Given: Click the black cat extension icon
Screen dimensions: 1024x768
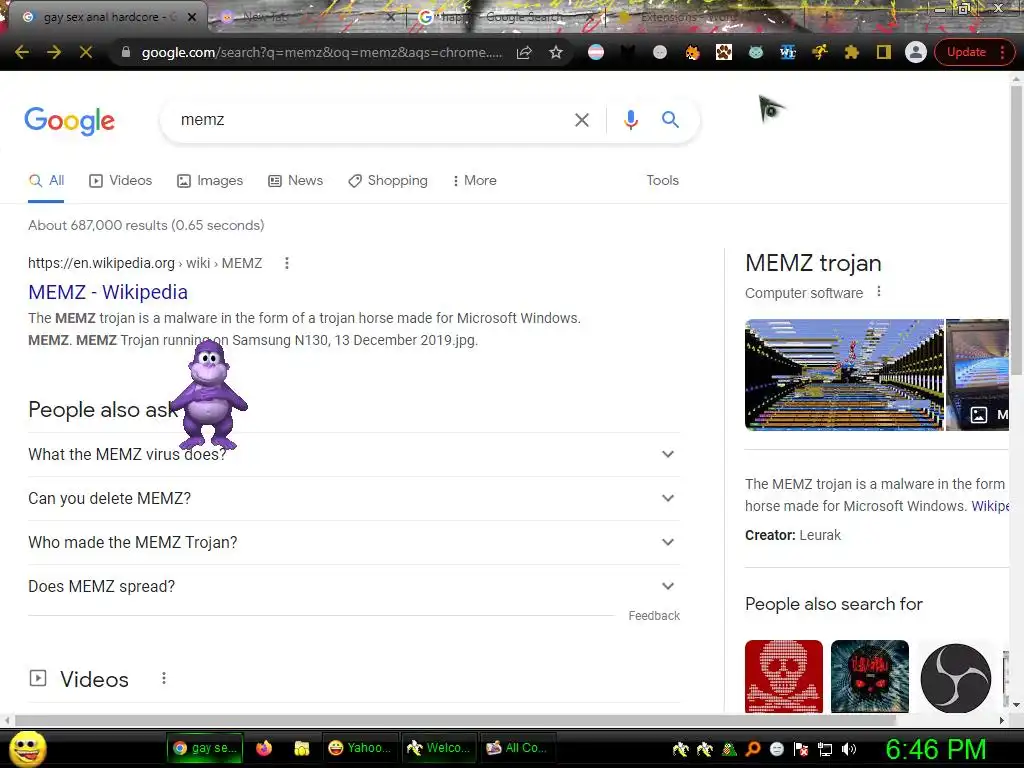Looking at the screenshot, I should [x=628, y=52].
